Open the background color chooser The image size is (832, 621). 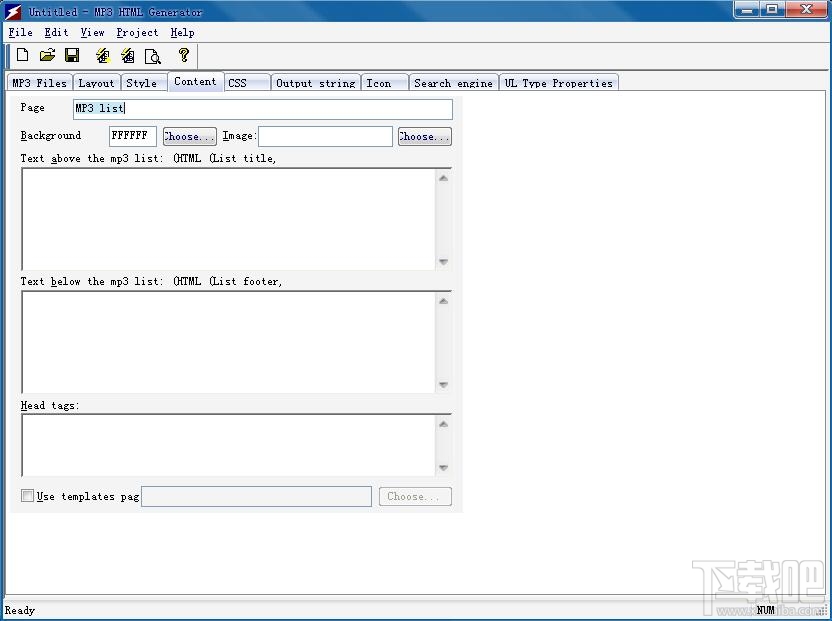[x=189, y=136]
